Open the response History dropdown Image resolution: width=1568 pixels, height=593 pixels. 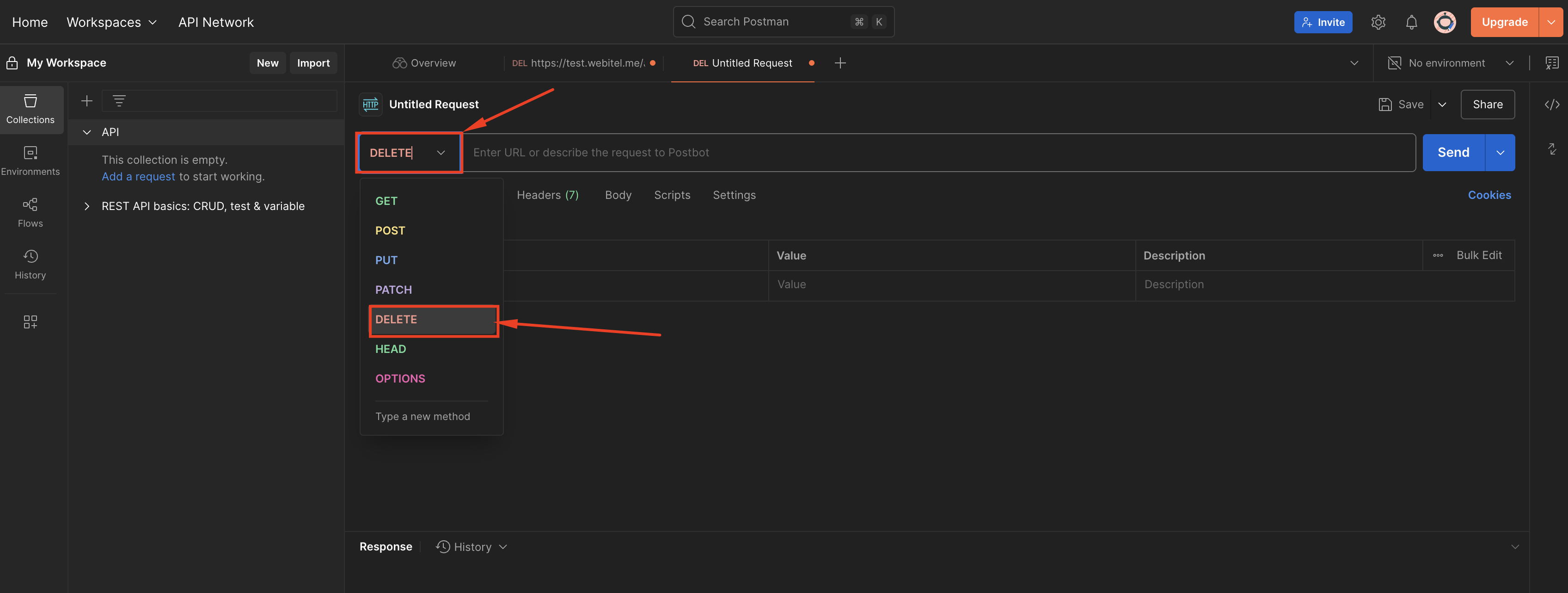(472, 547)
